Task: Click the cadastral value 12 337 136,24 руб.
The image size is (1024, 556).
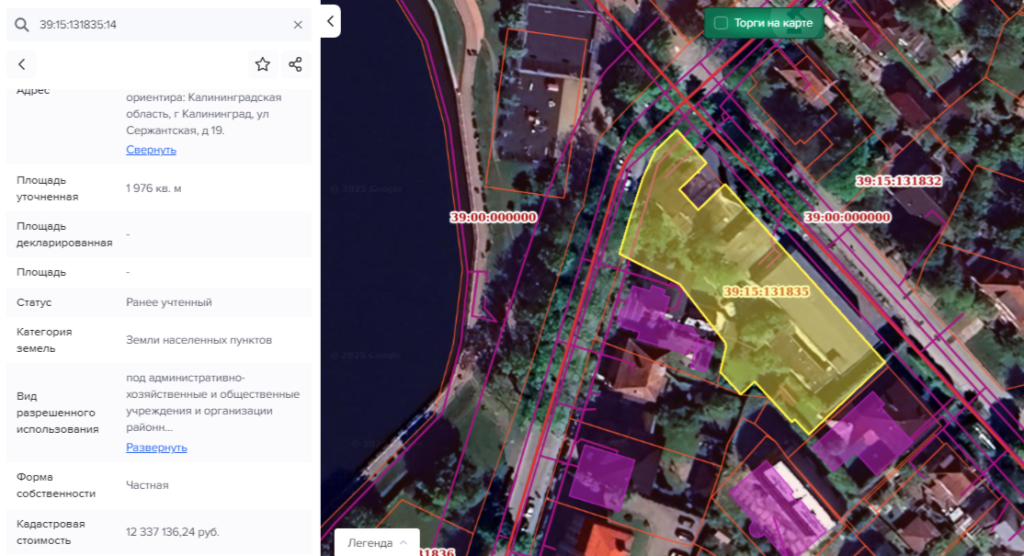Action: coord(172,532)
